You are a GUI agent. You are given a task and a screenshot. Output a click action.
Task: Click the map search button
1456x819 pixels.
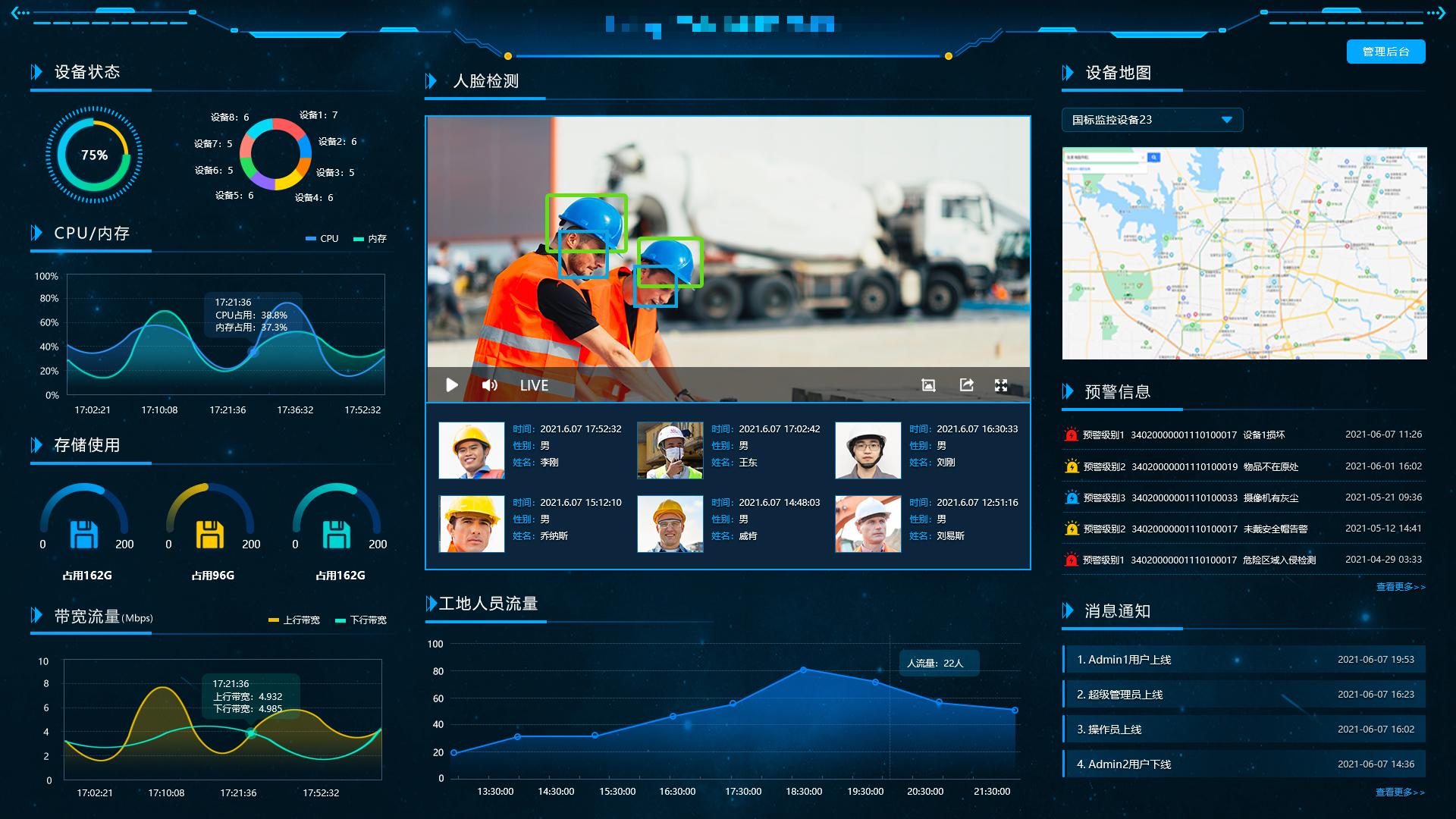pos(1153,158)
